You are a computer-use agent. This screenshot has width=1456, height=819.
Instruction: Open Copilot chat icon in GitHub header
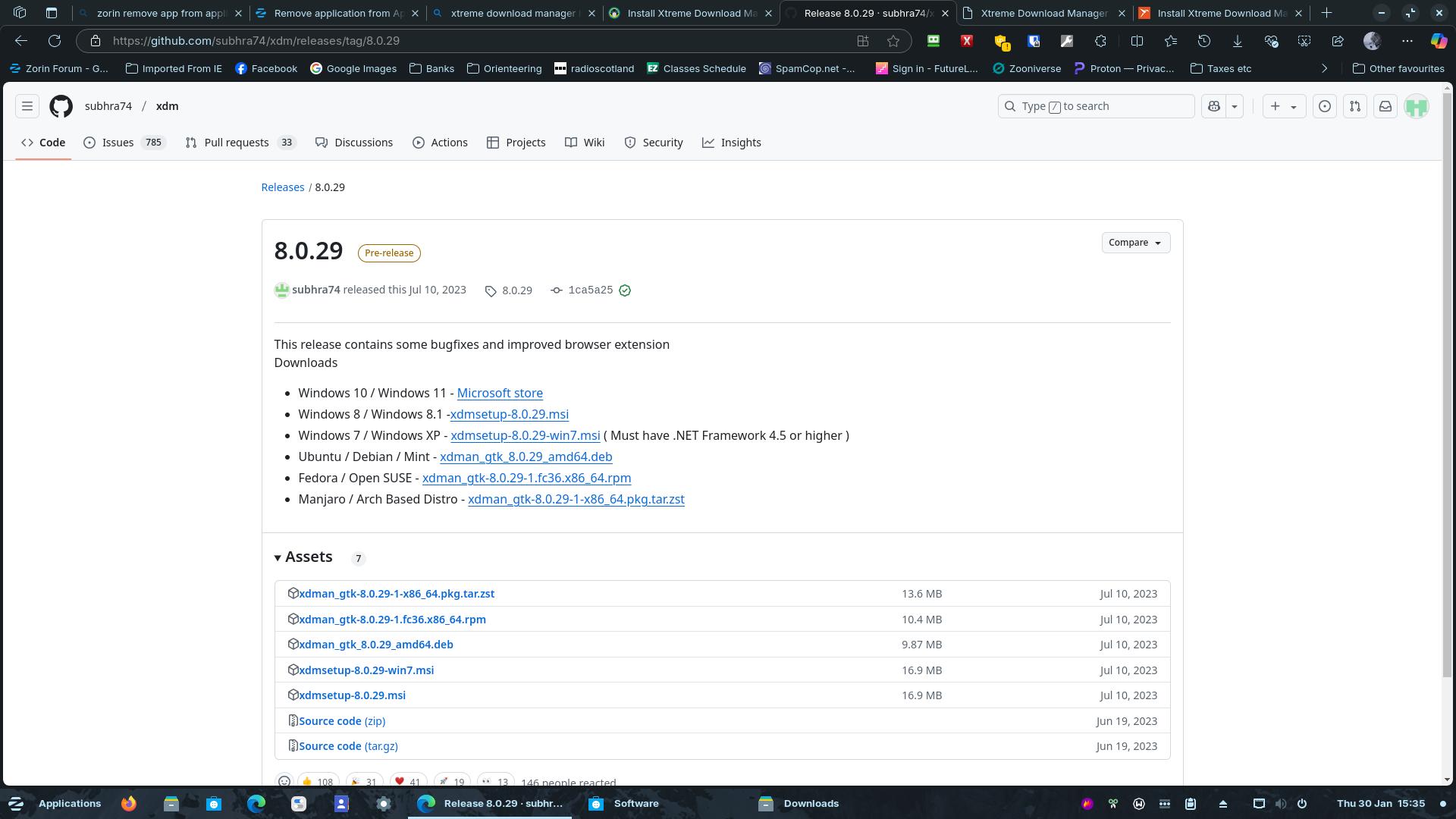point(1214,106)
